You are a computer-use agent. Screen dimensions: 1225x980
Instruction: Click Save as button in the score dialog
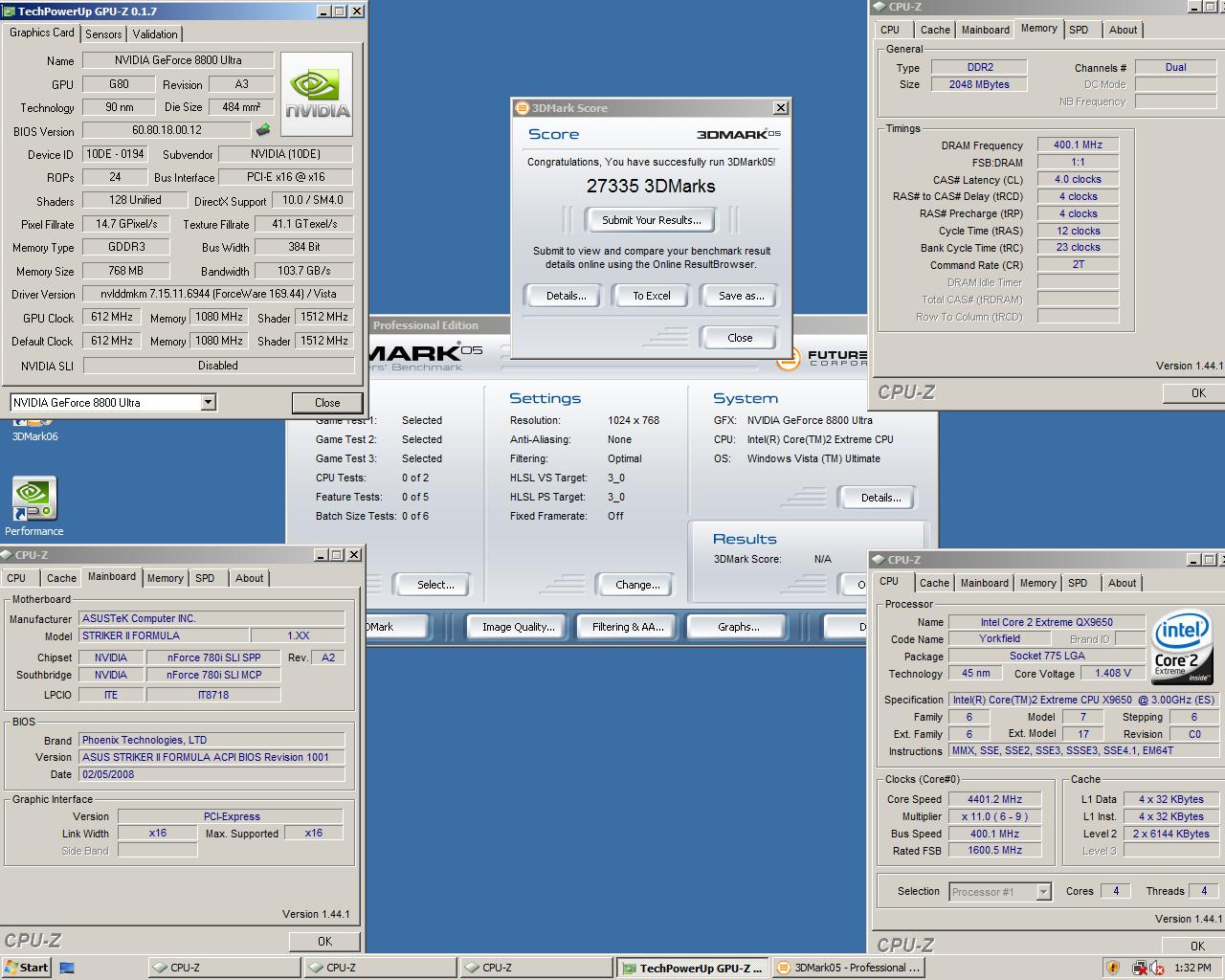pos(742,296)
